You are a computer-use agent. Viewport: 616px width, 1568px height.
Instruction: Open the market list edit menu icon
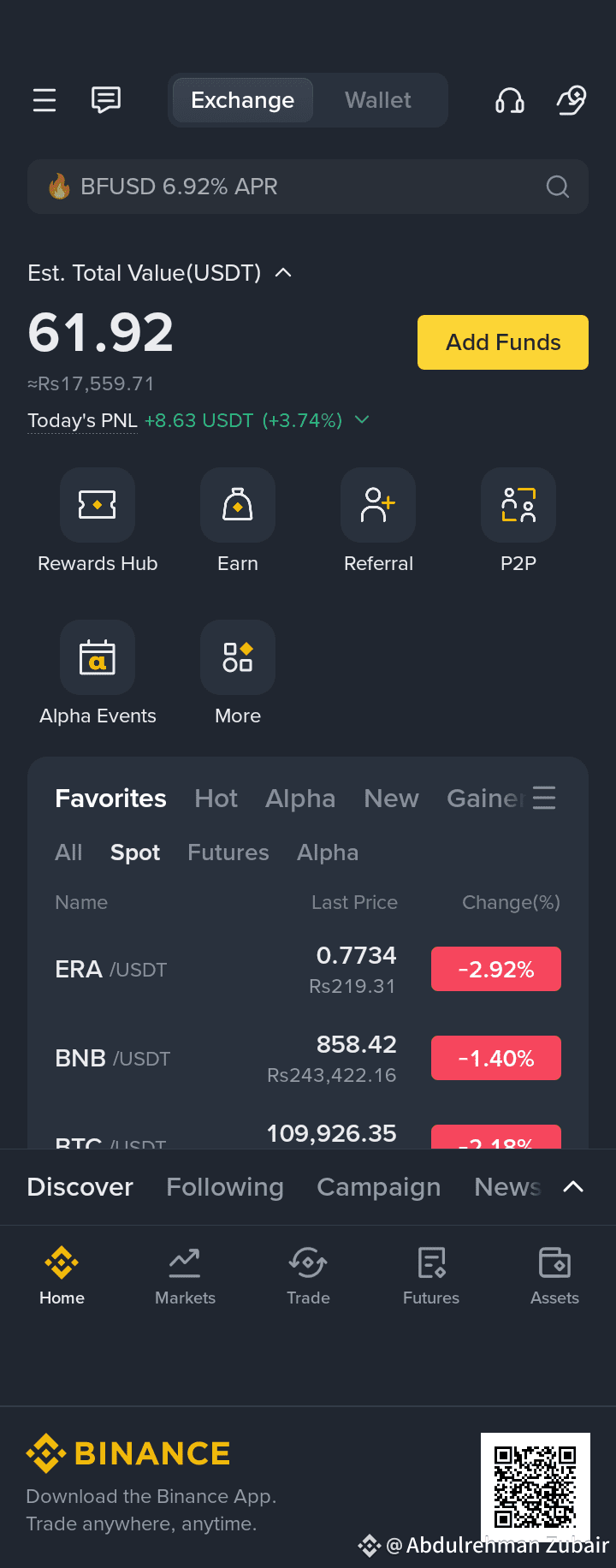coord(544,798)
